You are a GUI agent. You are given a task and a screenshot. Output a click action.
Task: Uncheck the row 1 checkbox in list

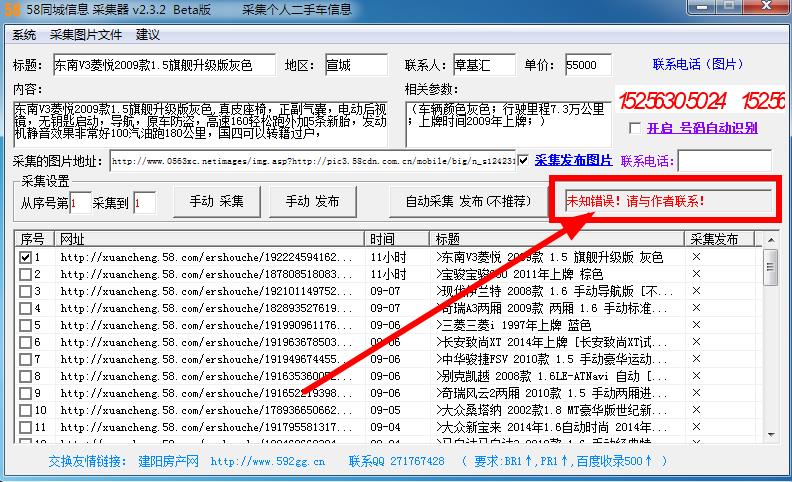26,257
